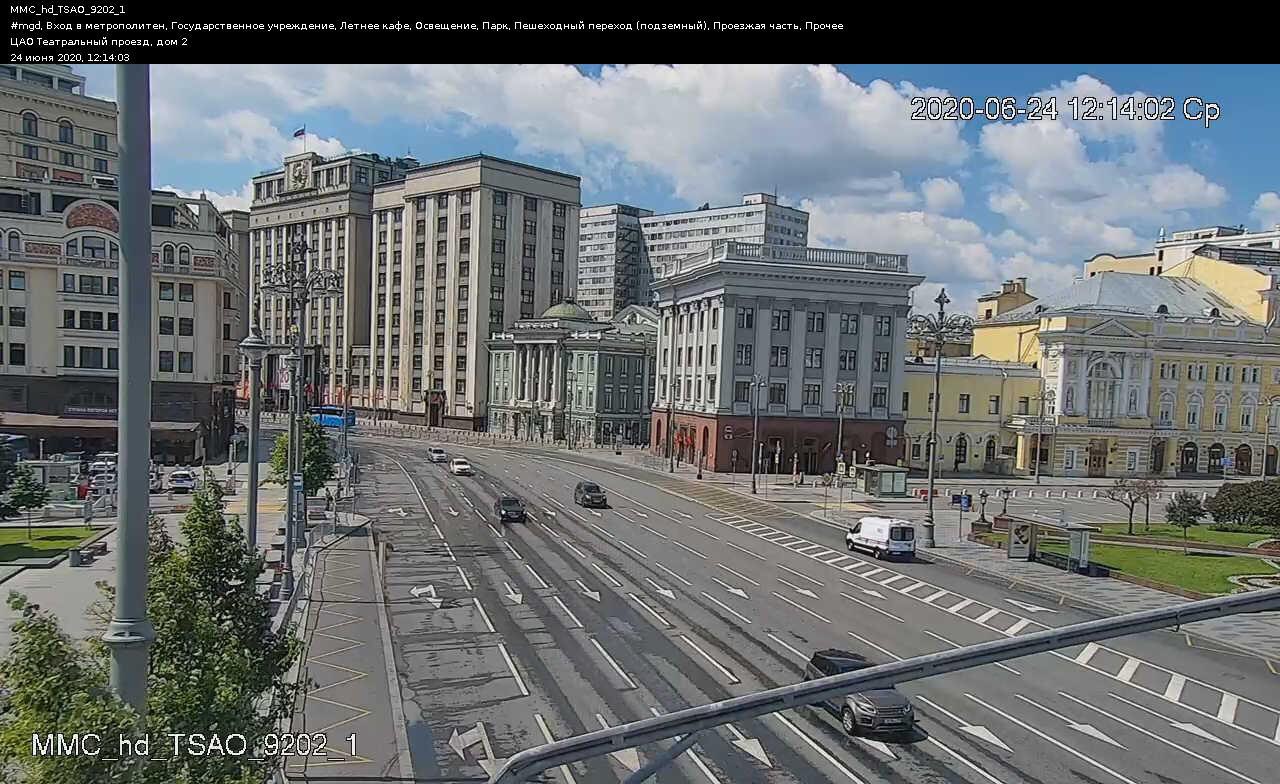The height and width of the screenshot is (784, 1280).
Task: Click the address 'ЦАО Театральный проезд, дом 2'
Action: [x=99, y=42]
